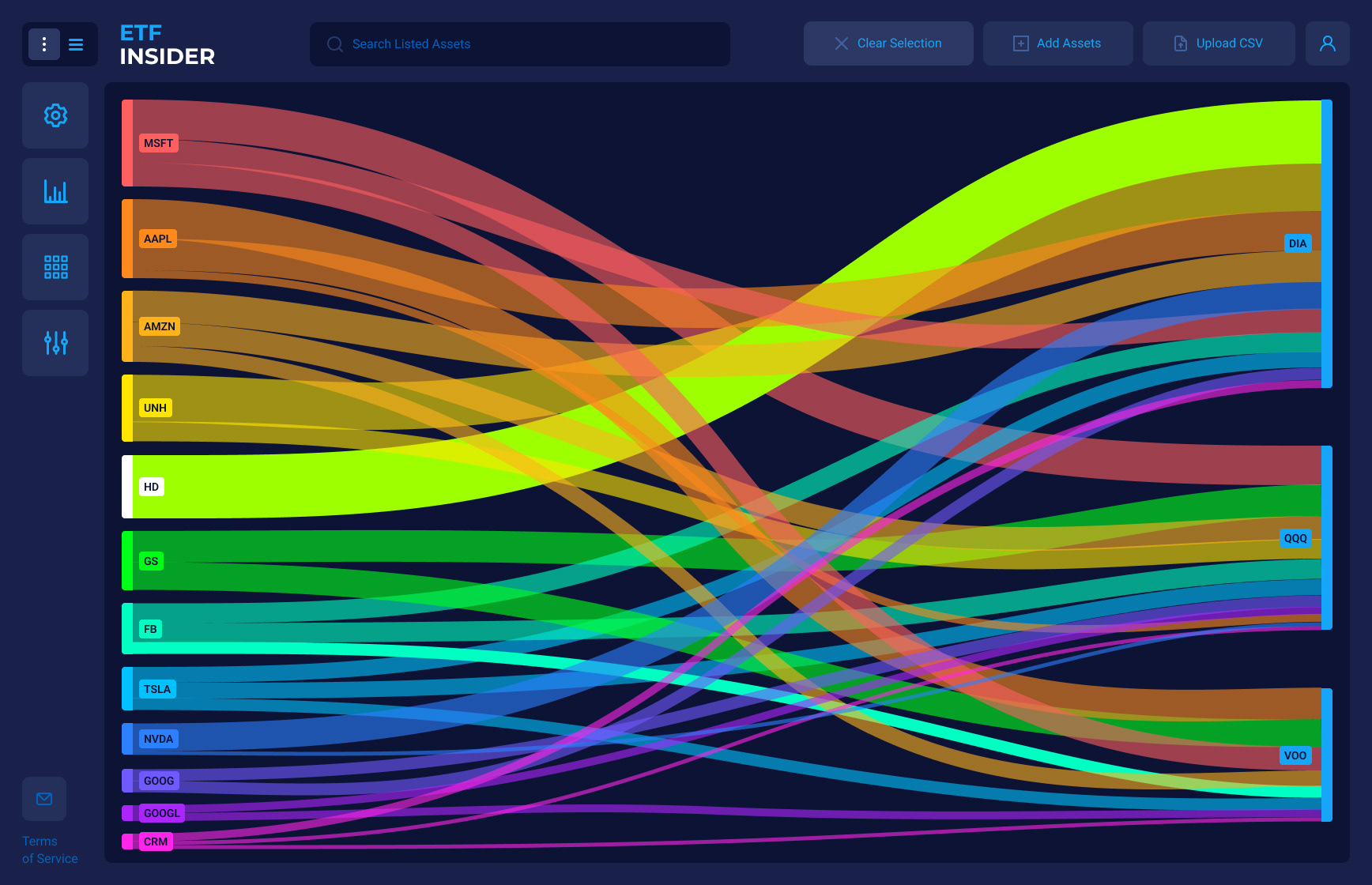Click the green GS node bar

pos(127,561)
